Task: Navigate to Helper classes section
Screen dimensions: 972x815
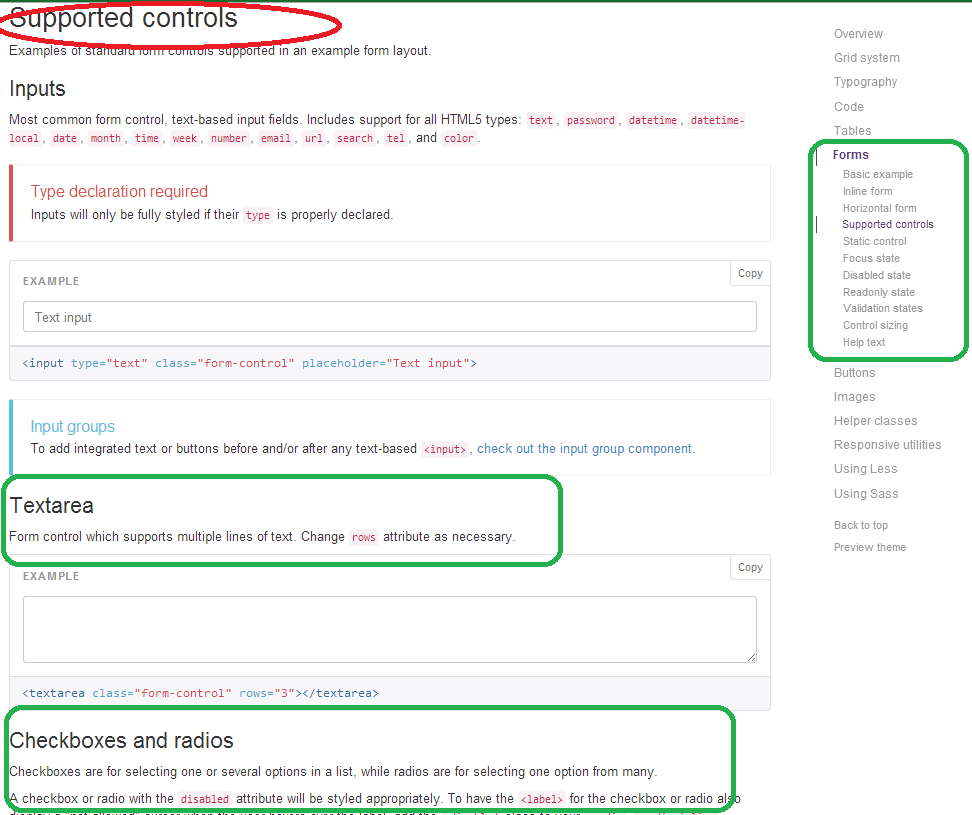Action: pyautogui.click(x=875, y=420)
